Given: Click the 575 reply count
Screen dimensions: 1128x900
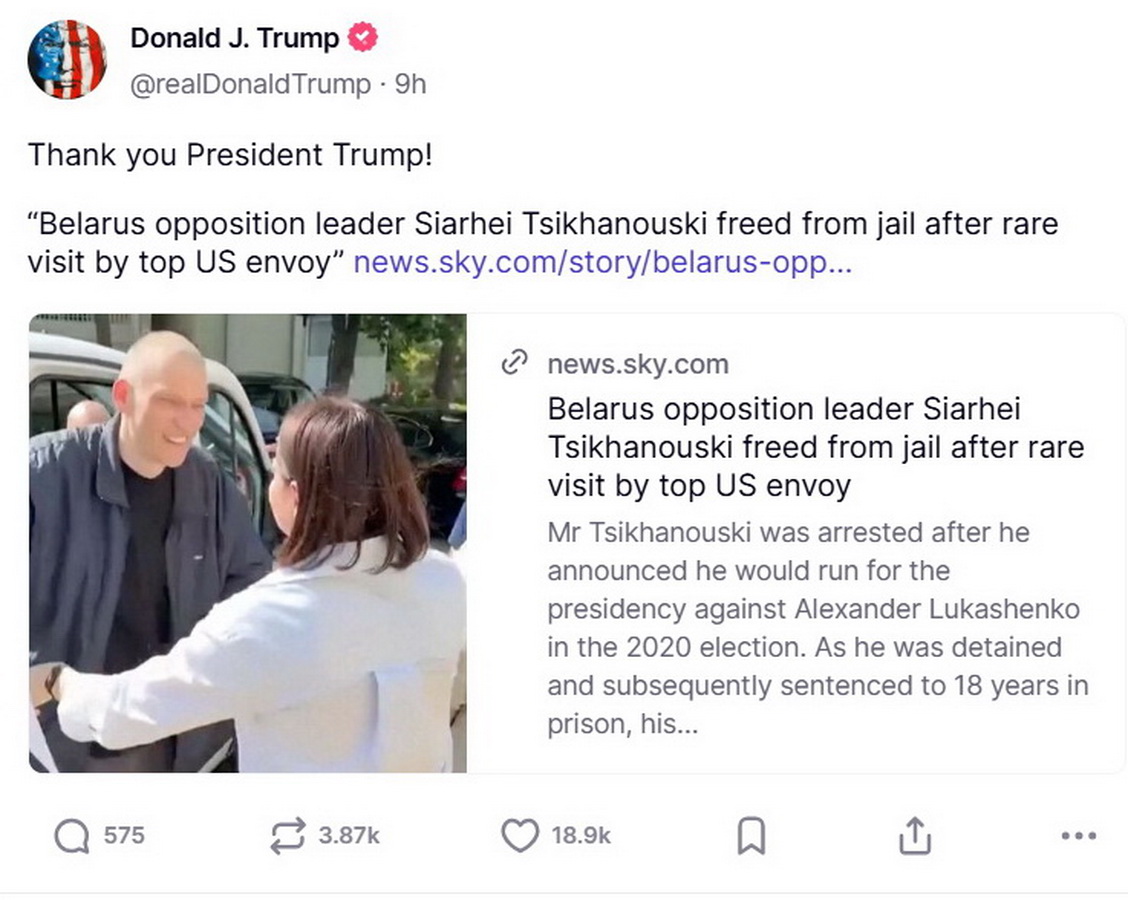Looking at the screenshot, I should pyautogui.click(x=124, y=835).
